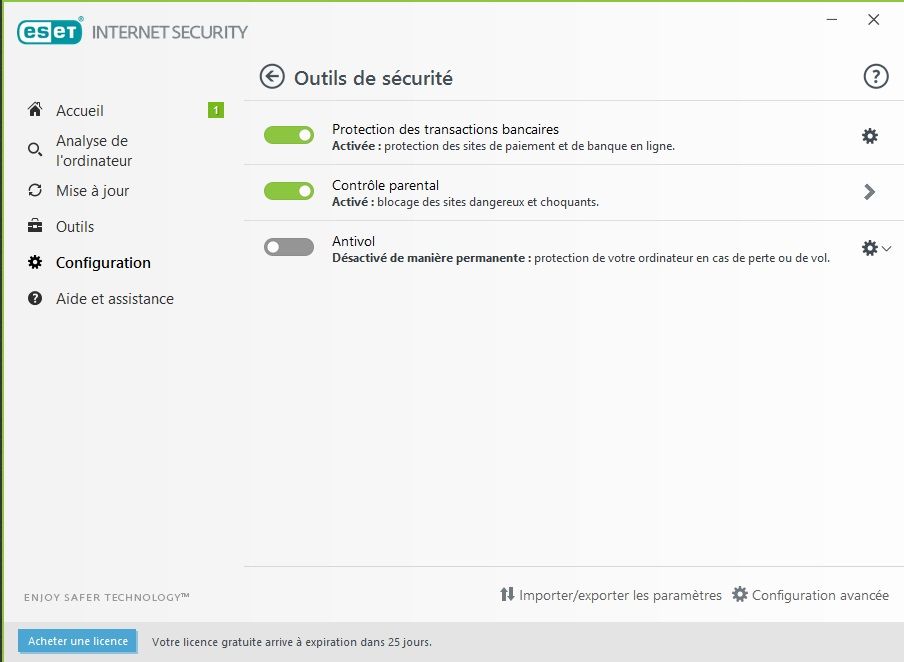
Task: Click the refresh icon beside Mise à jour
Action: coord(35,190)
